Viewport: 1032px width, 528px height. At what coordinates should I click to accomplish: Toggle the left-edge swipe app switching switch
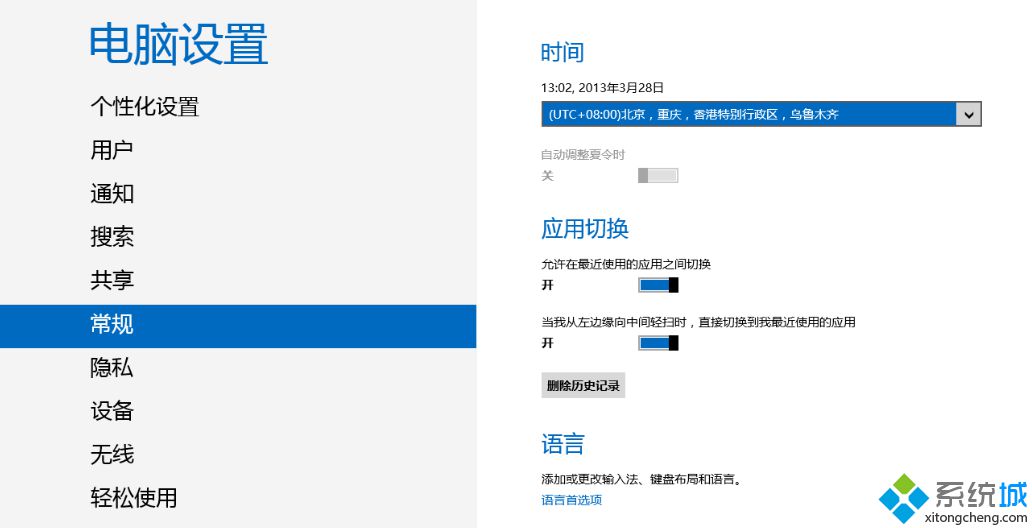[x=658, y=343]
